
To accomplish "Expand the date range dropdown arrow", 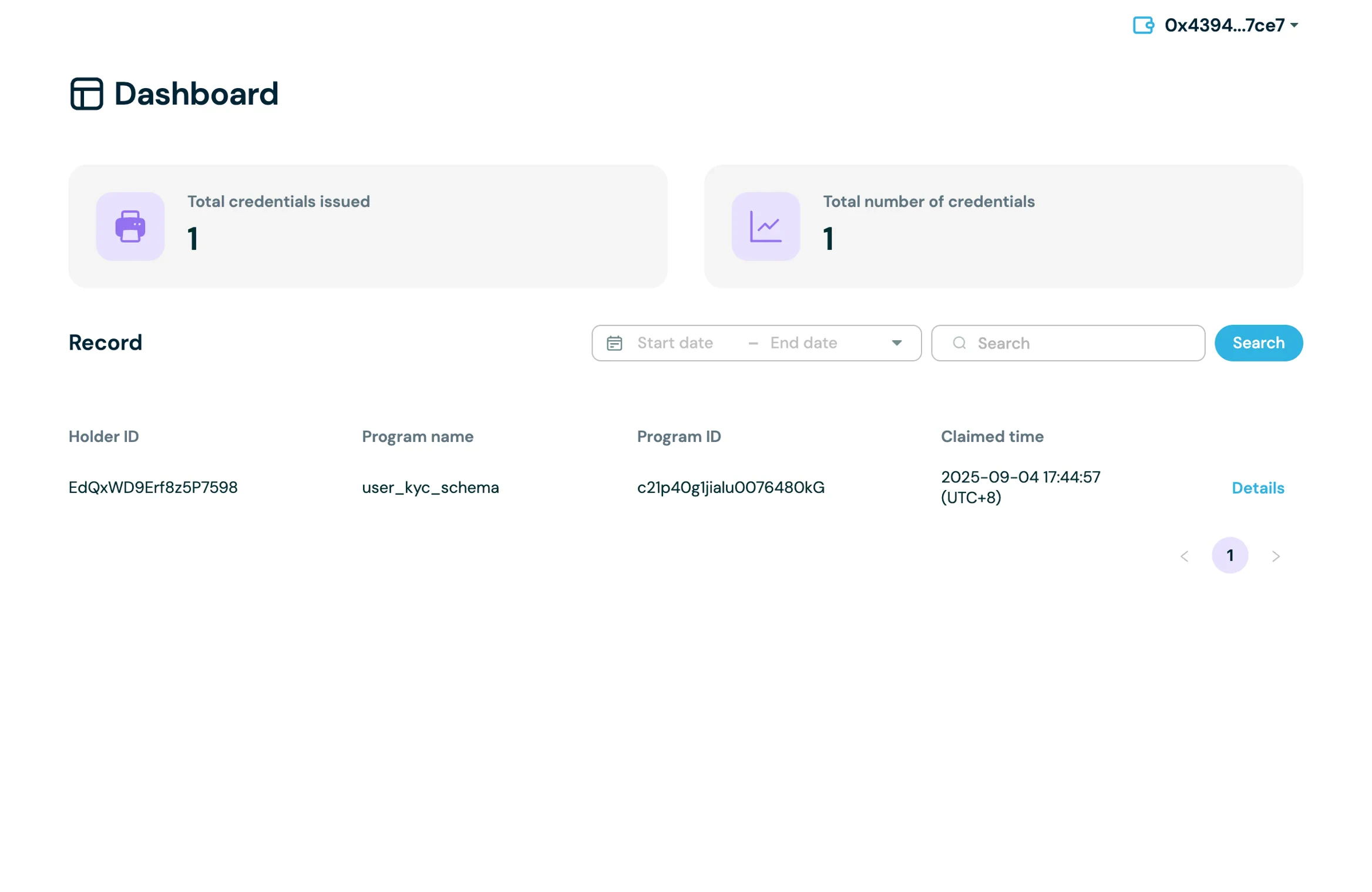I will (x=896, y=343).
